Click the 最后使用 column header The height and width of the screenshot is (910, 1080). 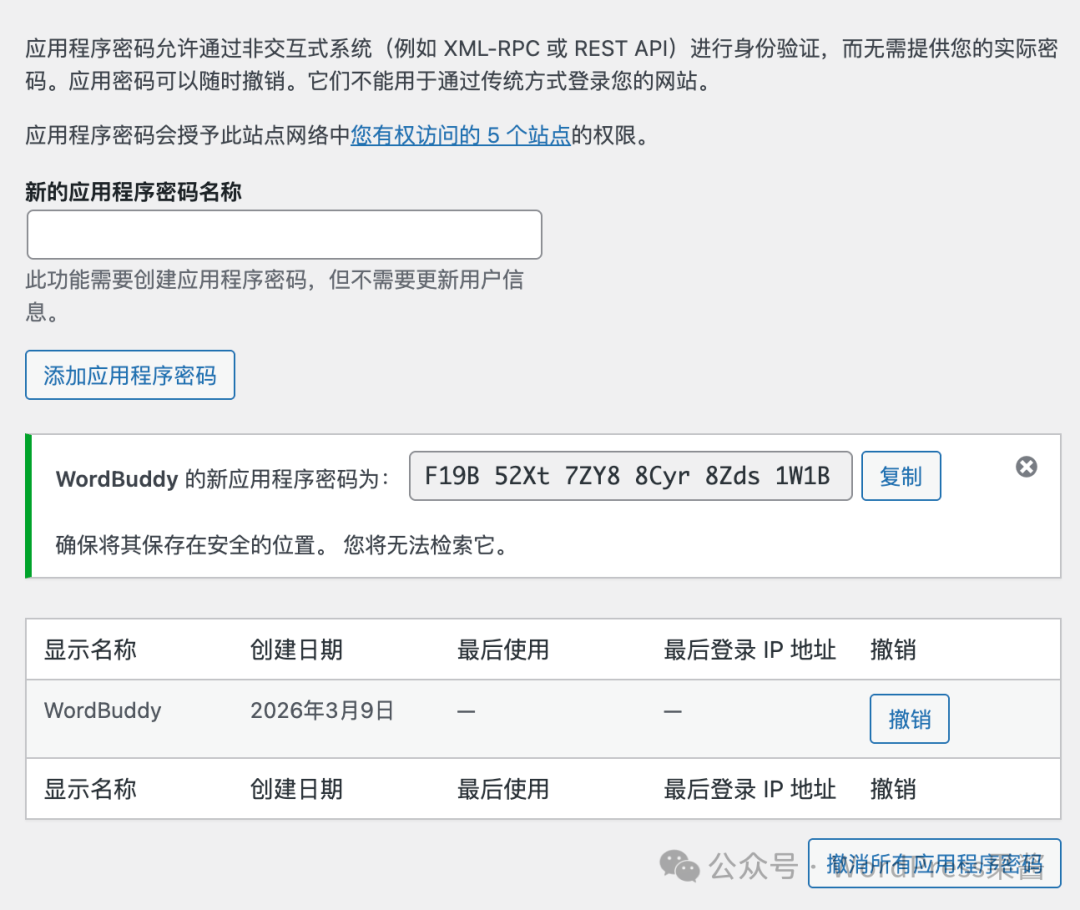[x=502, y=650]
